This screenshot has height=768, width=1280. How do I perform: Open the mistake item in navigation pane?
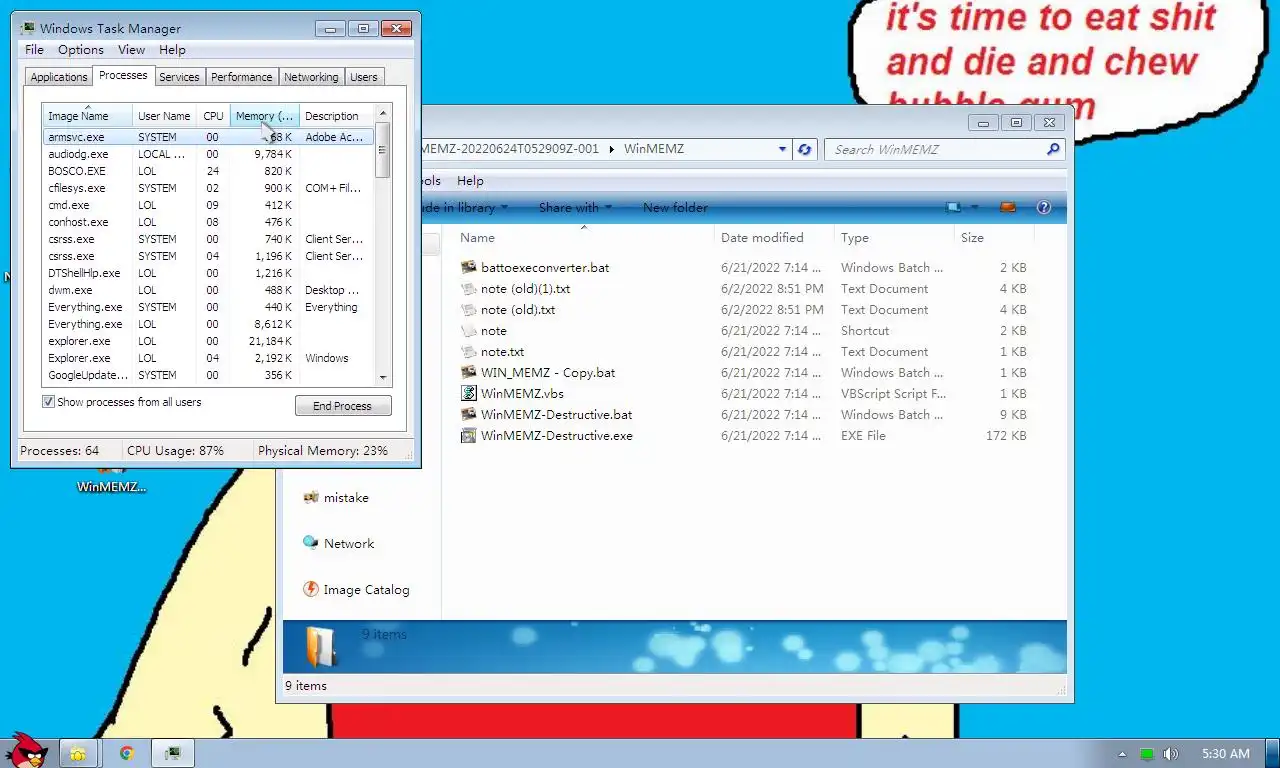(336, 497)
